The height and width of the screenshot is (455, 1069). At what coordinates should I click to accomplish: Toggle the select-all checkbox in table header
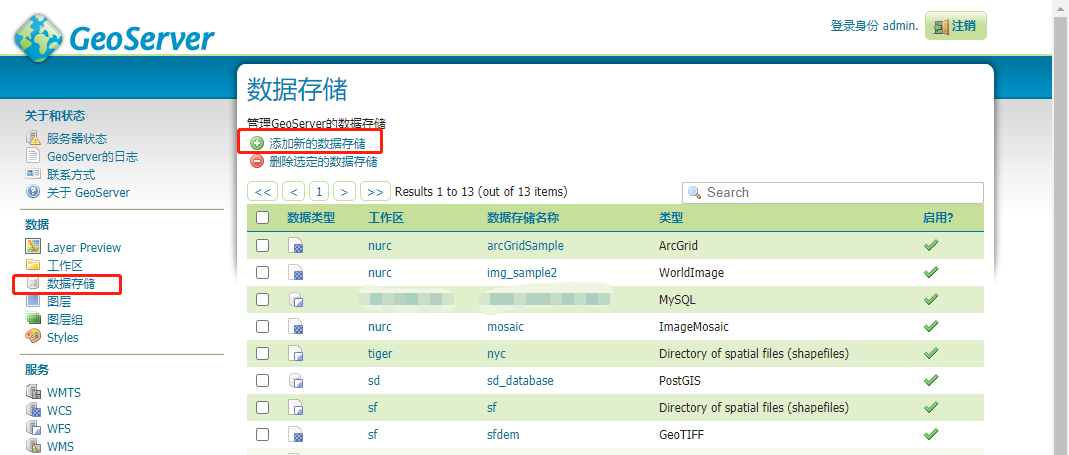click(x=262, y=218)
